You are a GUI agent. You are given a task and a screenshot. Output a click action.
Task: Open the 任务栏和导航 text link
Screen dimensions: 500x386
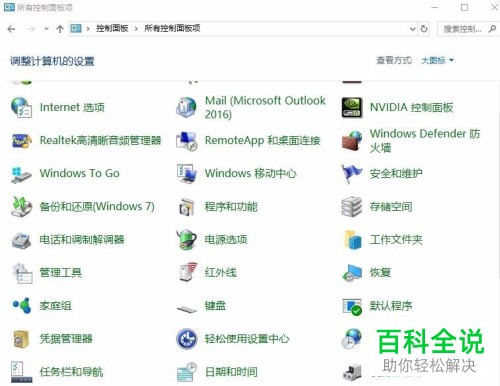point(71,372)
